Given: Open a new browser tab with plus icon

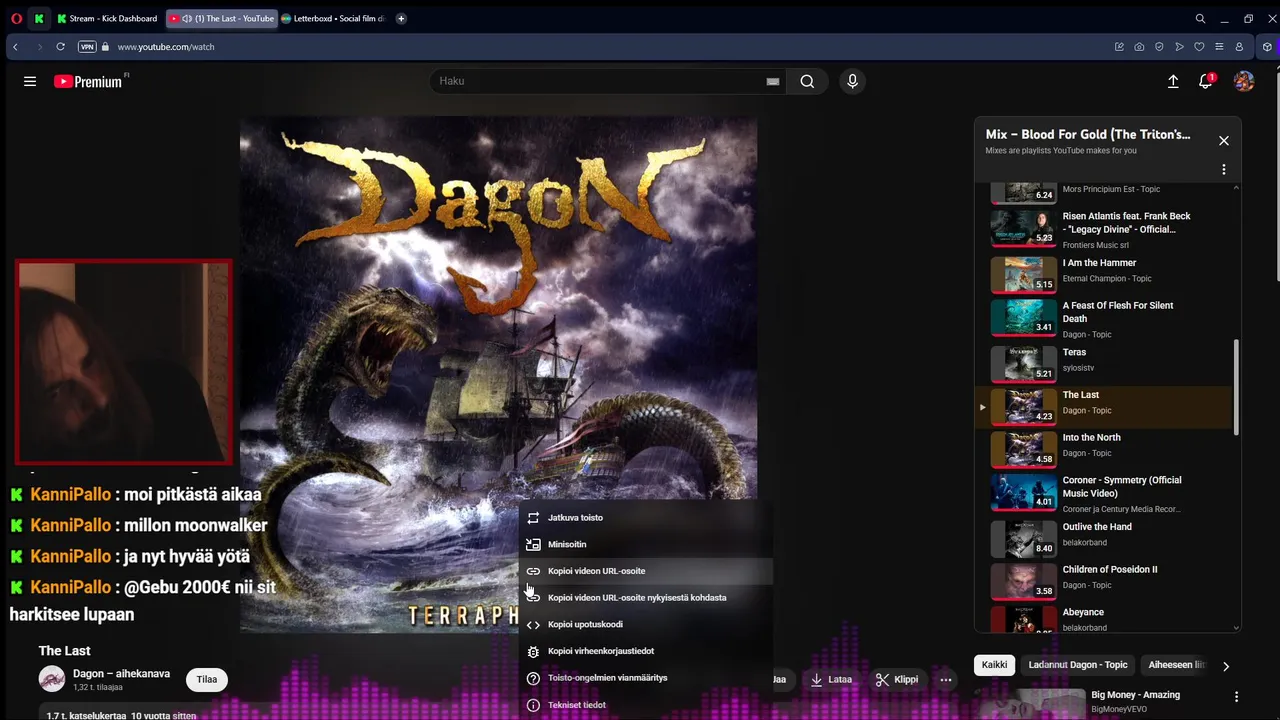Looking at the screenshot, I should (401, 18).
